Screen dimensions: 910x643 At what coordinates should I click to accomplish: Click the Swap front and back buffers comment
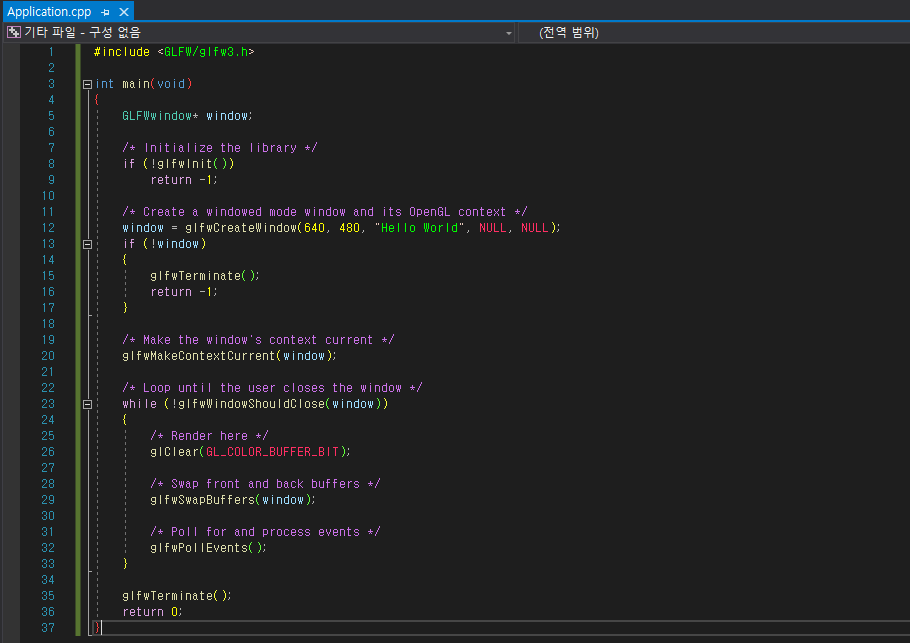265,485
